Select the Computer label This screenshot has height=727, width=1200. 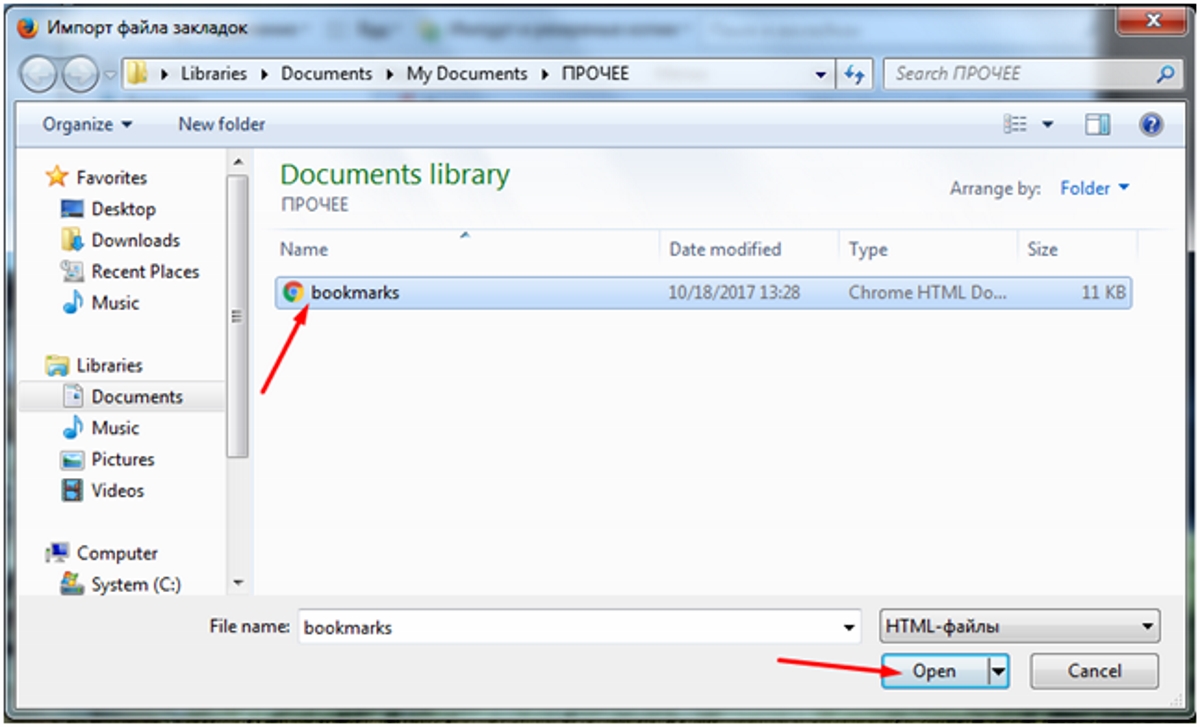[117, 552]
